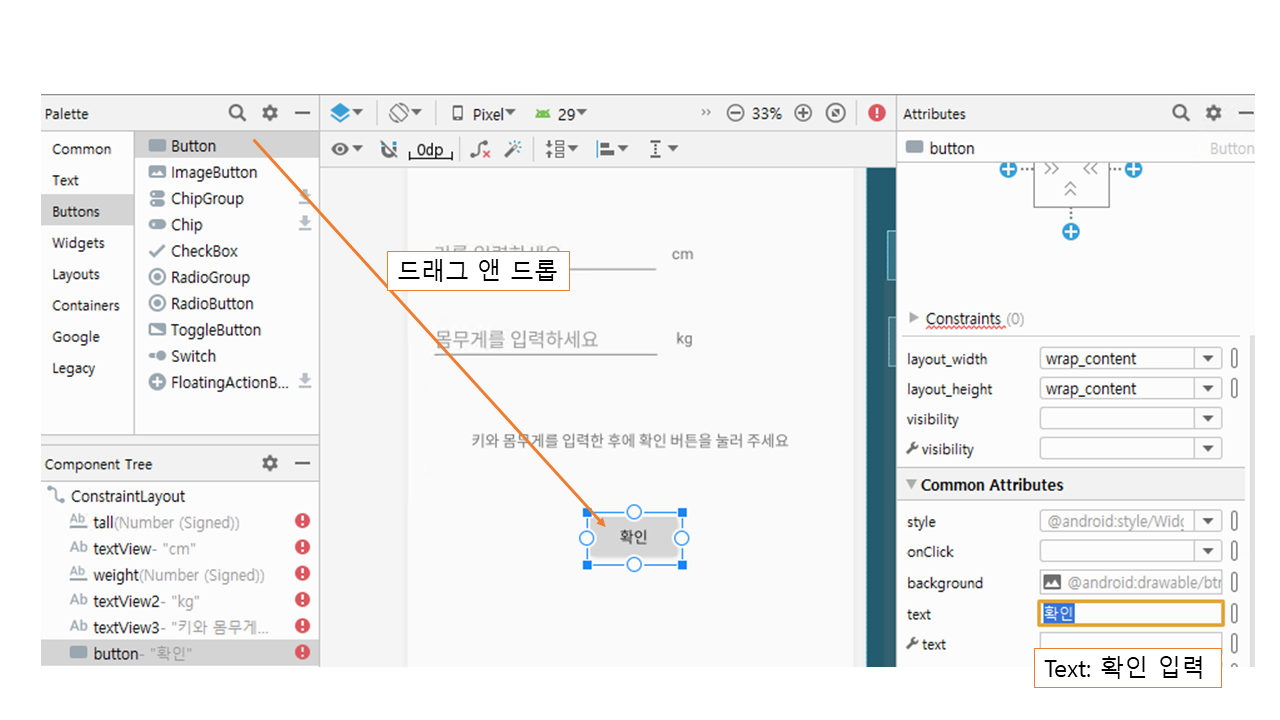Expand the Constraints section
This screenshot has height=720, width=1280.
[914, 318]
